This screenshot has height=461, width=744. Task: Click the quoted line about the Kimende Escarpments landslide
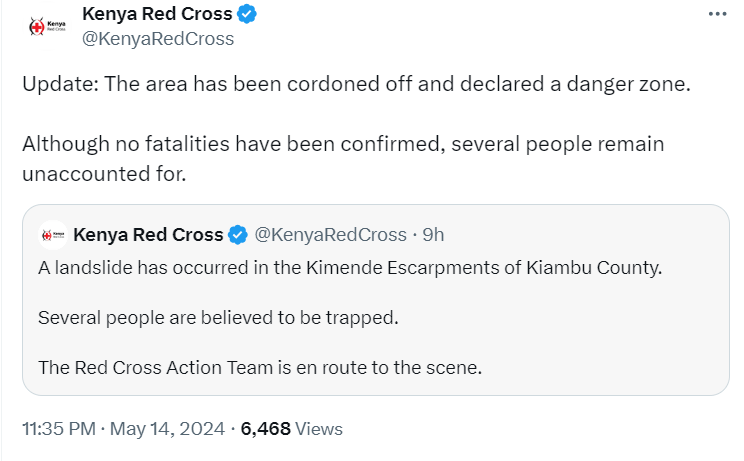[350, 268]
